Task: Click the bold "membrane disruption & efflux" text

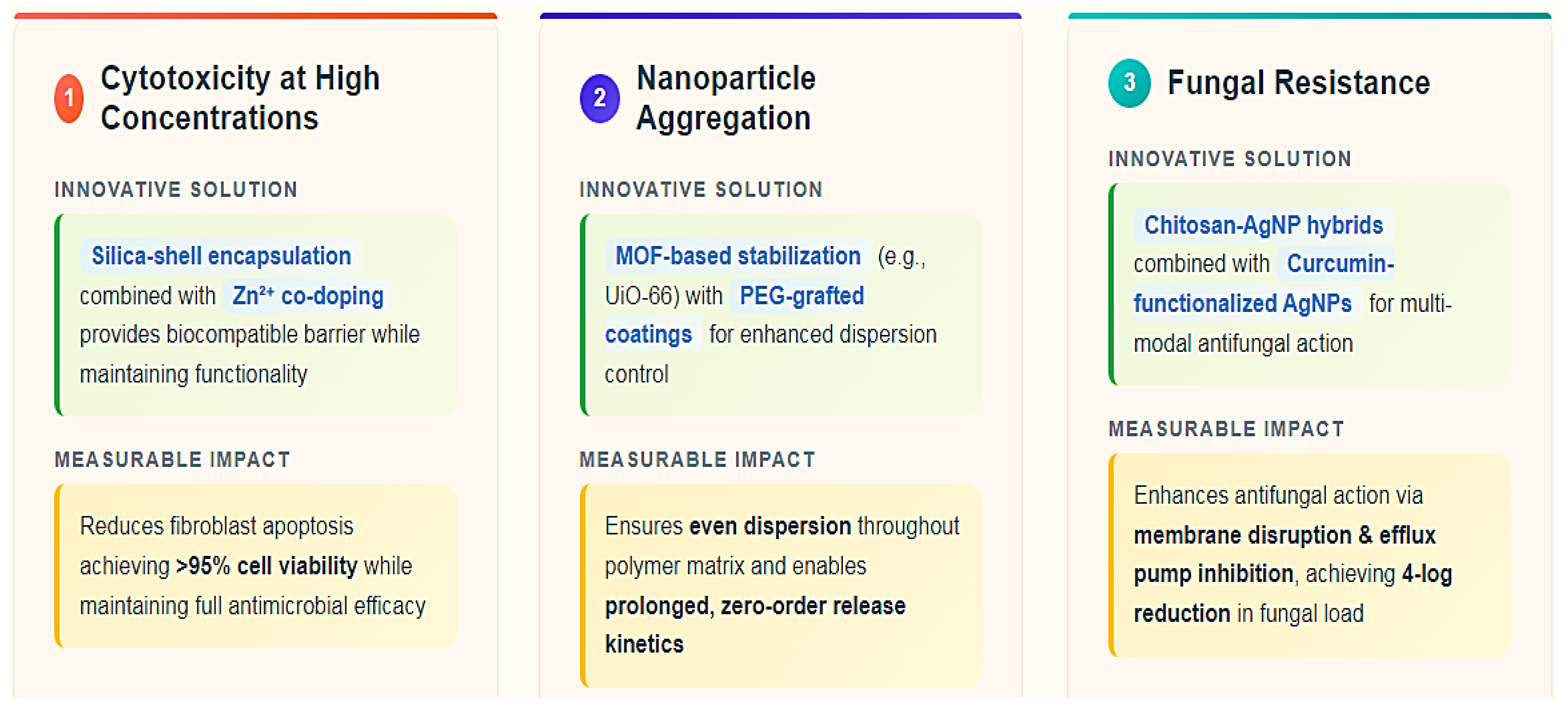Action: (x=1285, y=536)
